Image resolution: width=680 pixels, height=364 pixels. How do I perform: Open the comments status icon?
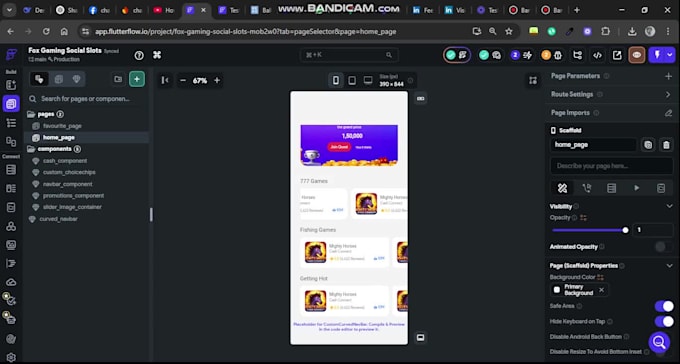tap(490, 55)
